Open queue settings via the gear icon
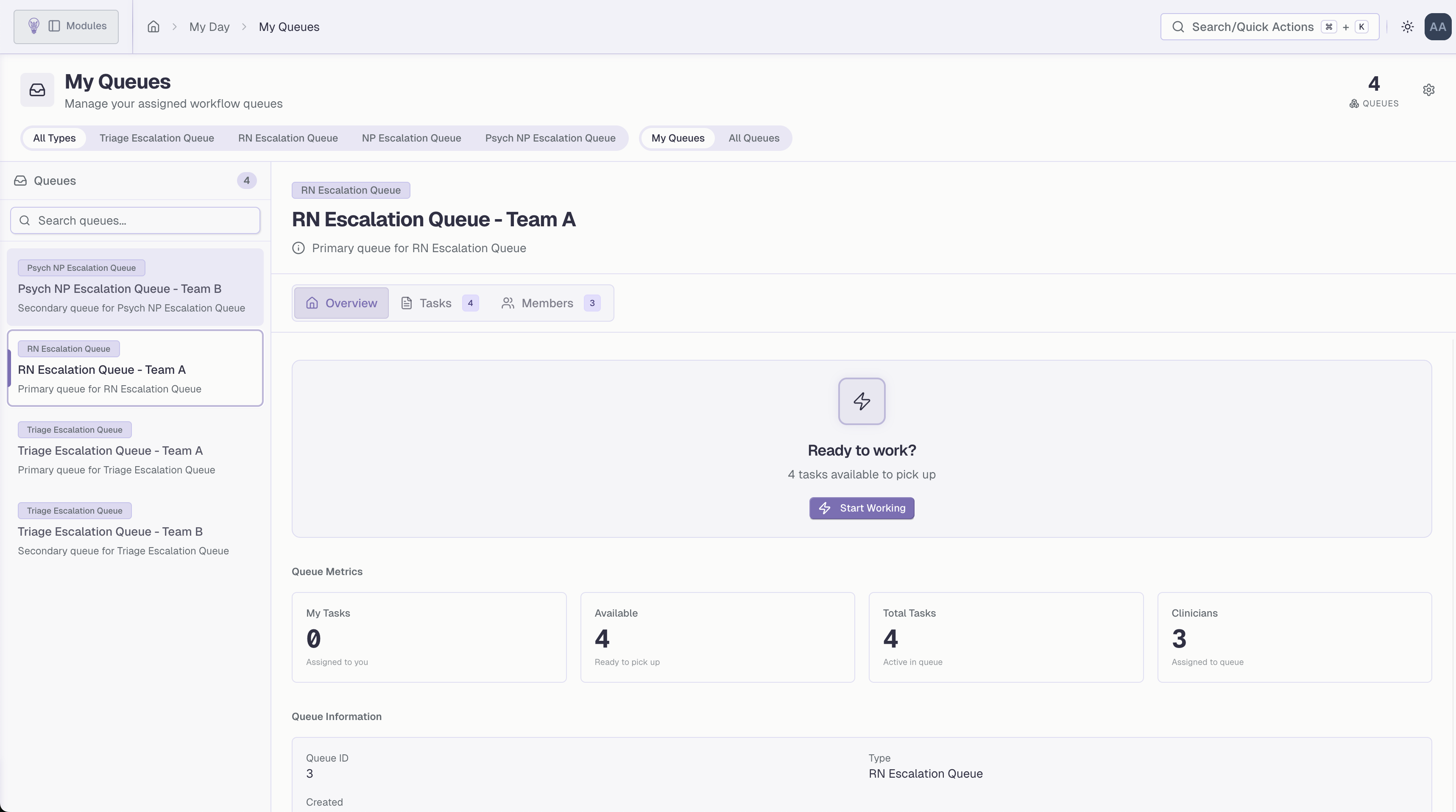 pos(1429,89)
